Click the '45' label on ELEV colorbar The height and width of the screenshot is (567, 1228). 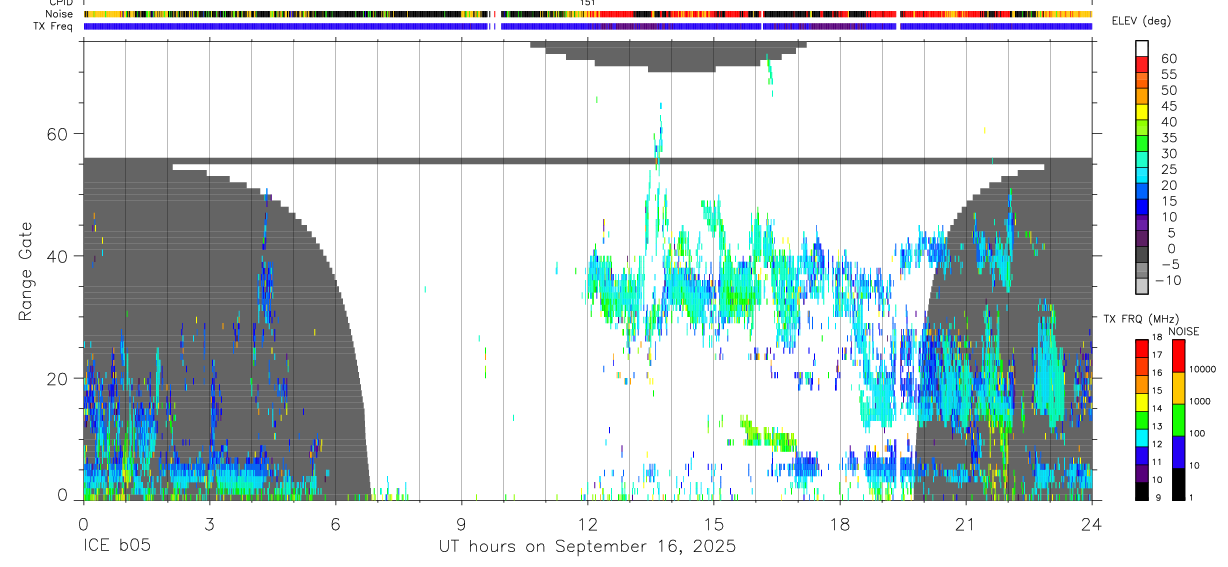(1167, 106)
